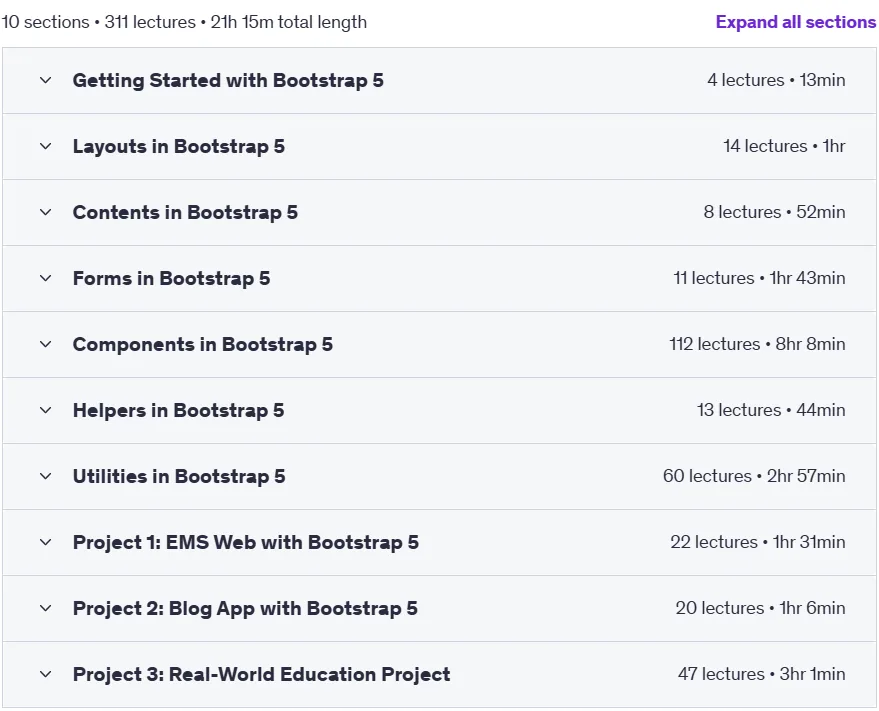Select Utilities in Bootstrap 5 section title
This screenshot has width=879, height=711.
179,476
